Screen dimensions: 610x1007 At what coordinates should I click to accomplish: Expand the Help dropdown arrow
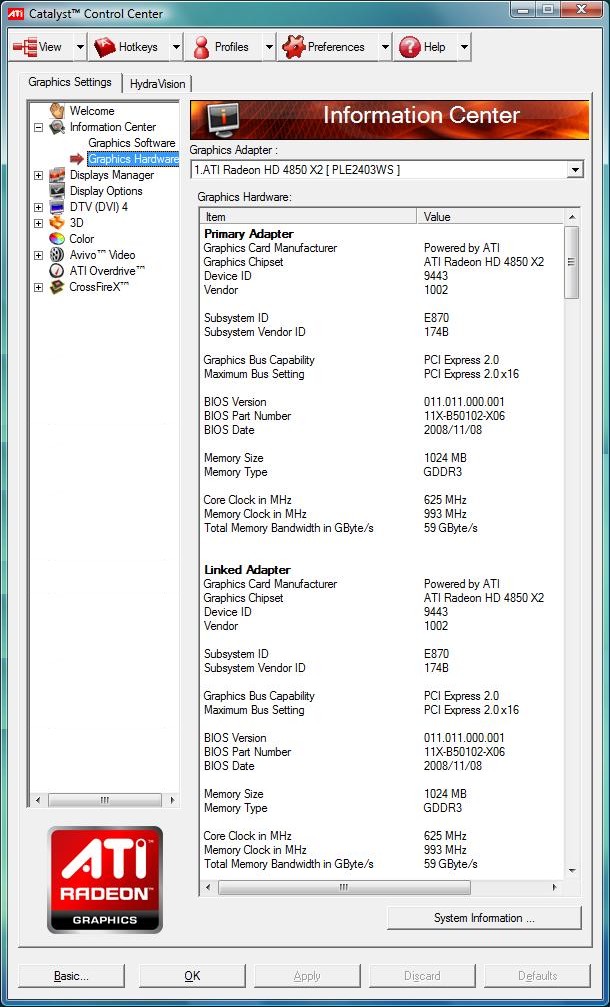point(464,47)
